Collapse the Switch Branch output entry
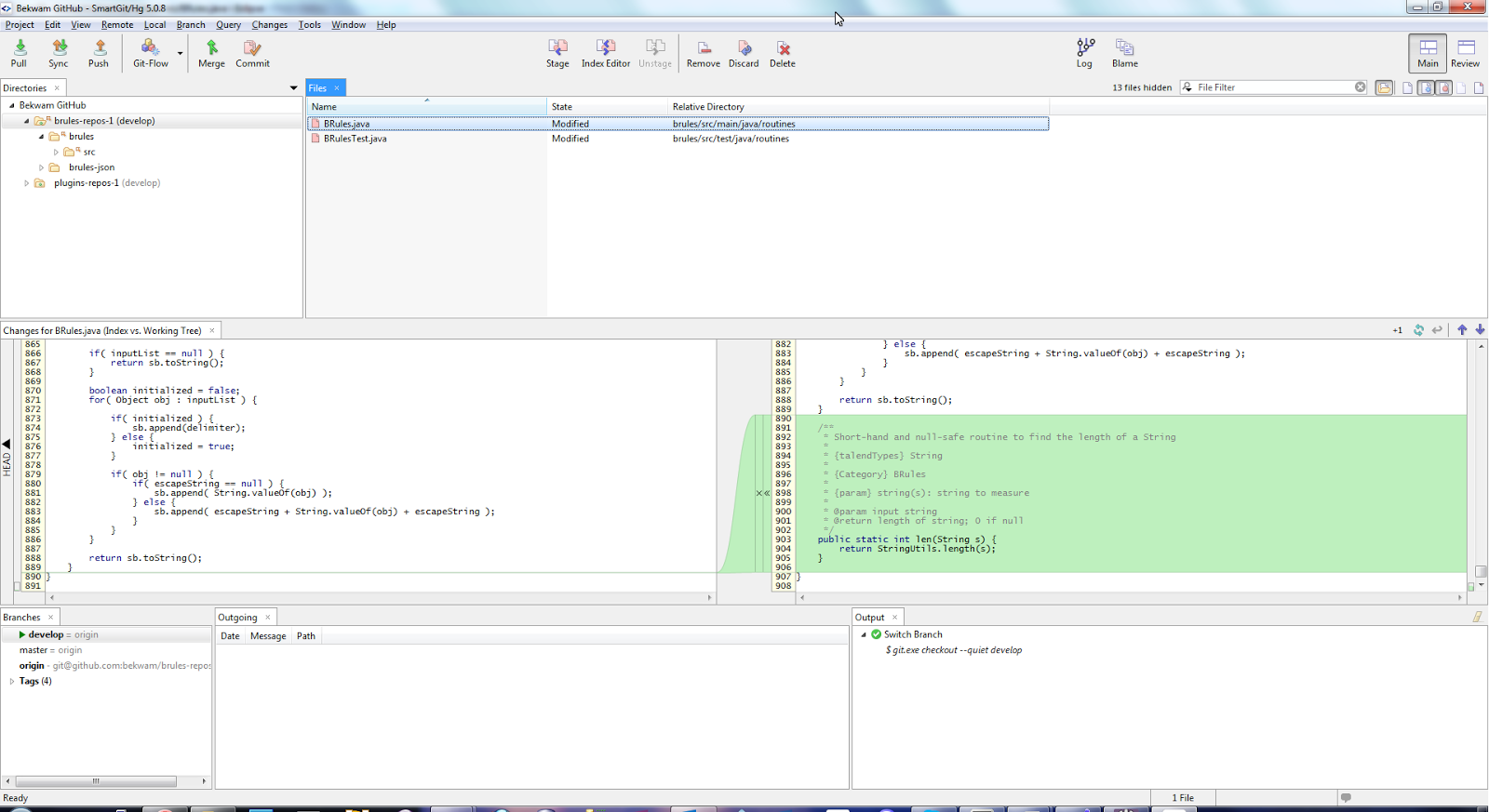1489x812 pixels. tap(864, 634)
